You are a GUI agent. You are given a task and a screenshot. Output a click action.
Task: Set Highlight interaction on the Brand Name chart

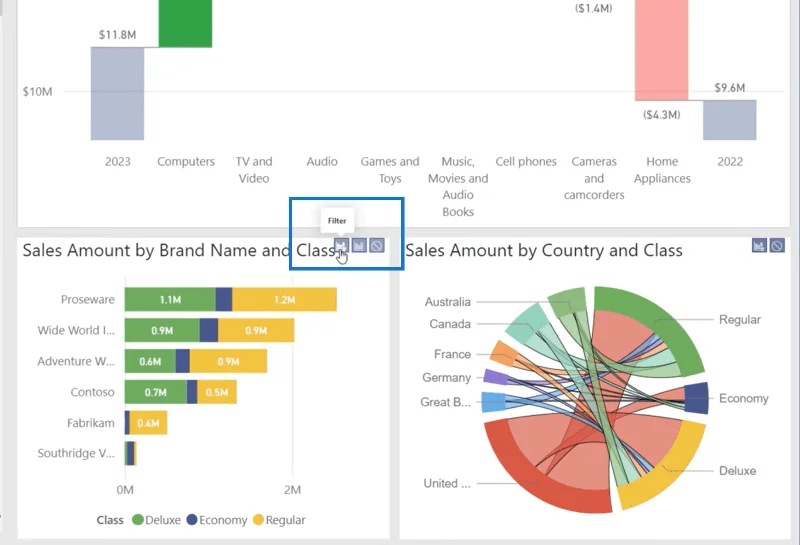pos(359,245)
